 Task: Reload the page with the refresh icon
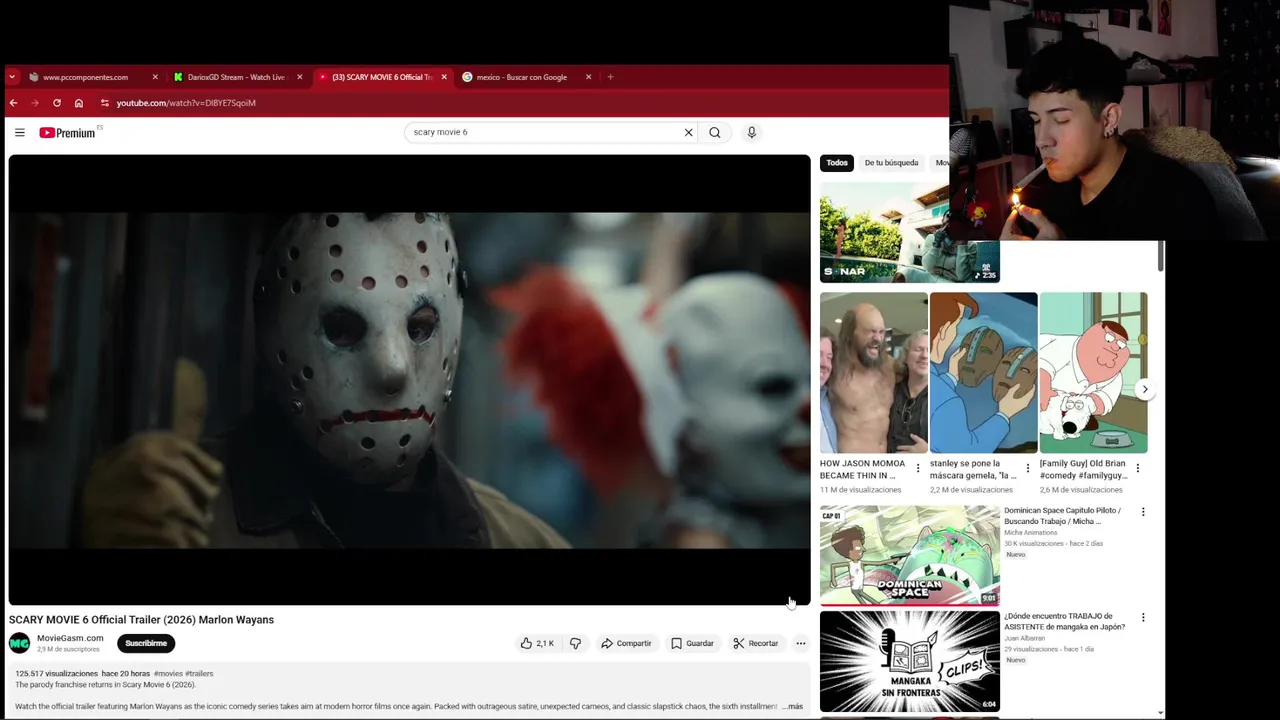[57, 103]
